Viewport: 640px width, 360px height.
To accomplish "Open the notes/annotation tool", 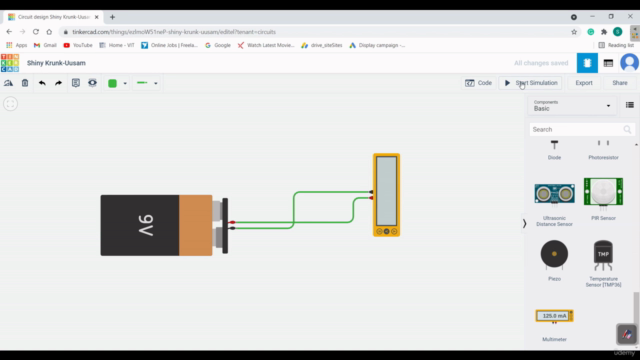I will pyautogui.click(x=76, y=83).
